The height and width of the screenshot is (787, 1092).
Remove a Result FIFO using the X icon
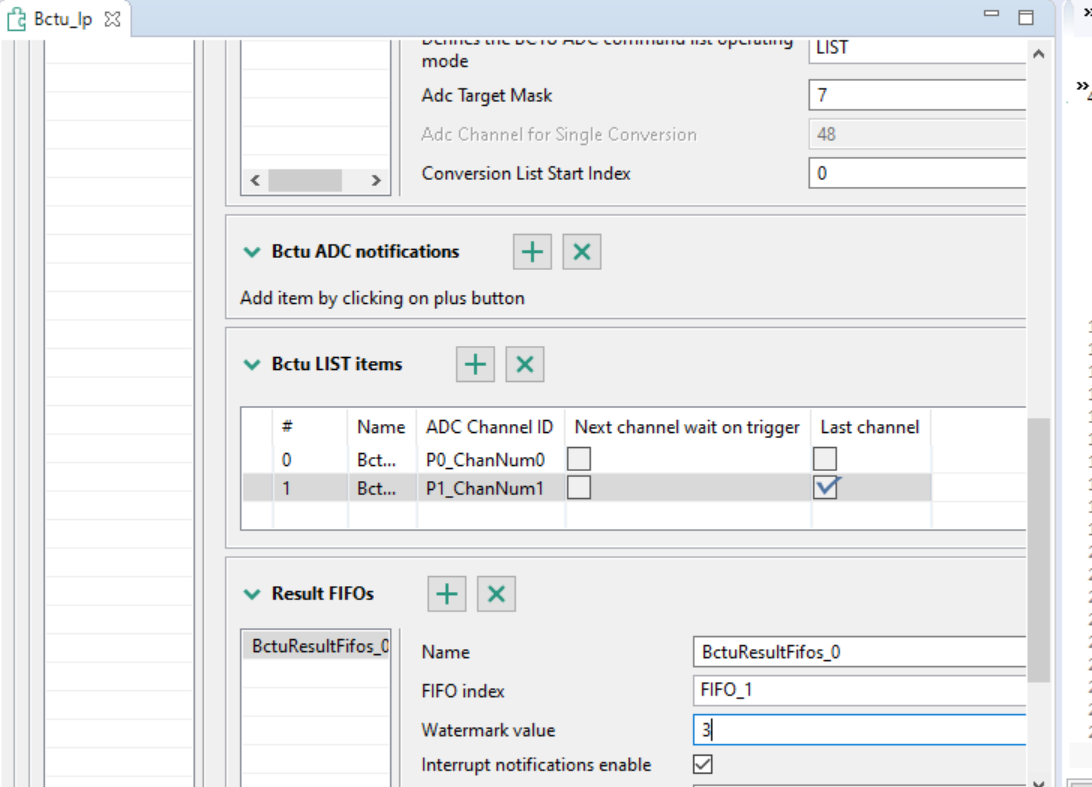pos(497,593)
